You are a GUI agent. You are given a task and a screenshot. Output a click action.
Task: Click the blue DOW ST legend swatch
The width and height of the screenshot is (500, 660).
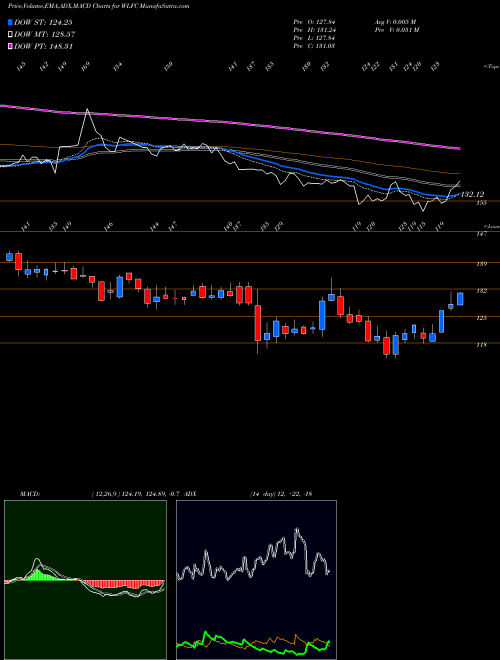[x=11, y=22]
